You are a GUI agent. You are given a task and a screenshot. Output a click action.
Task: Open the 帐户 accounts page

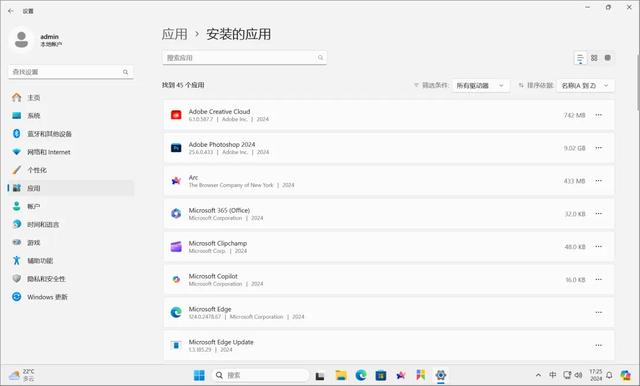(x=70, y=206)
